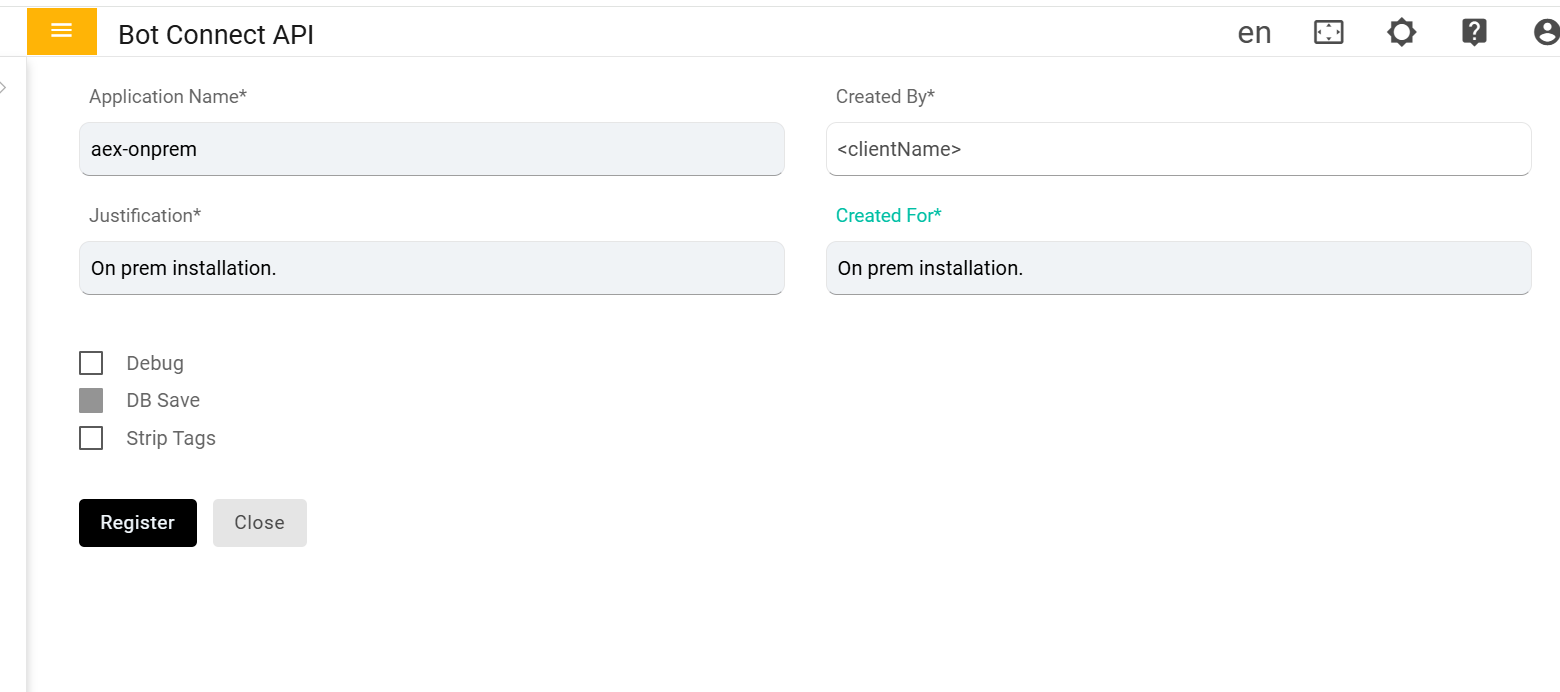Click into the Created By field

tap(1178, 149)
